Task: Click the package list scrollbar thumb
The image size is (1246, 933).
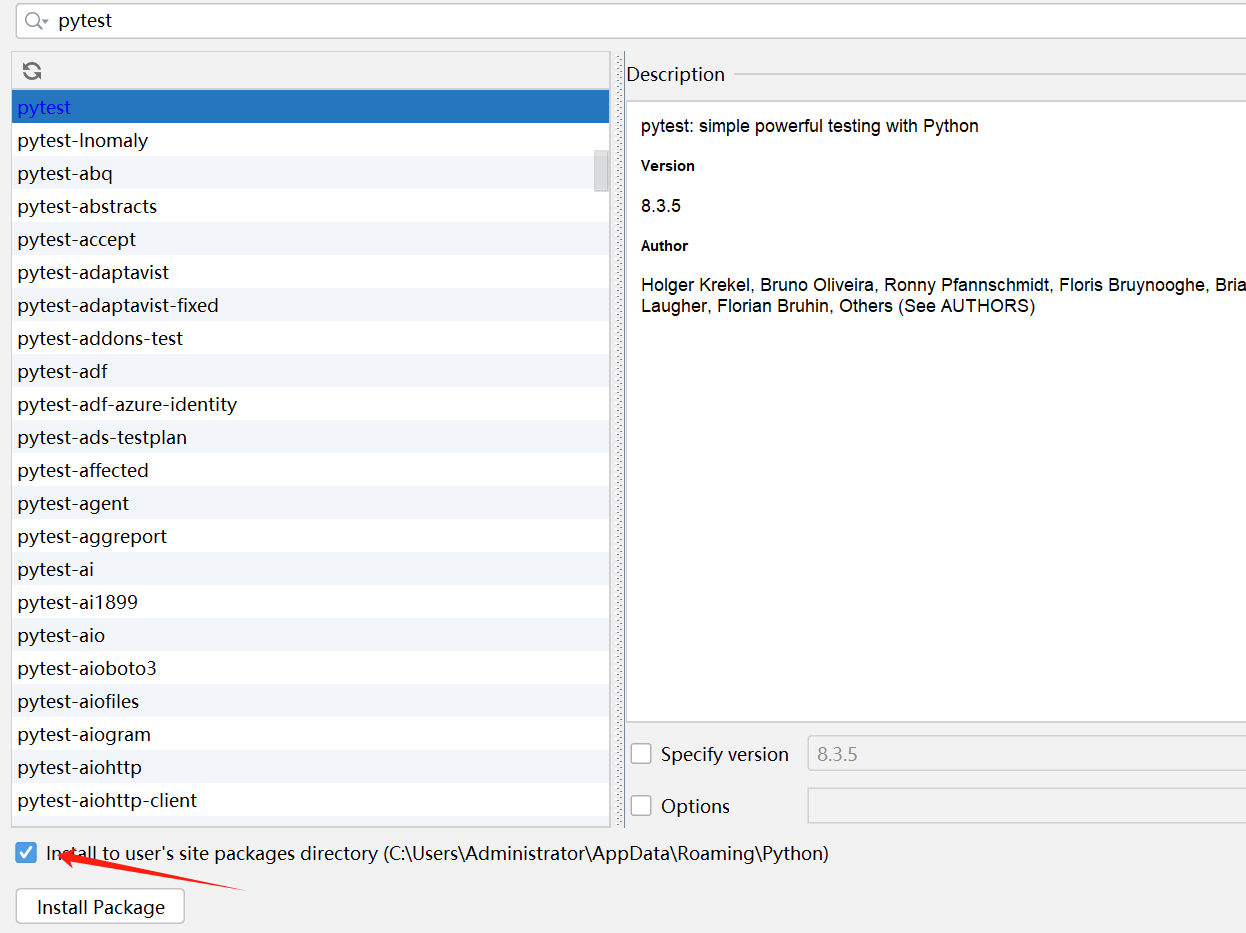Action: point(601,171)
